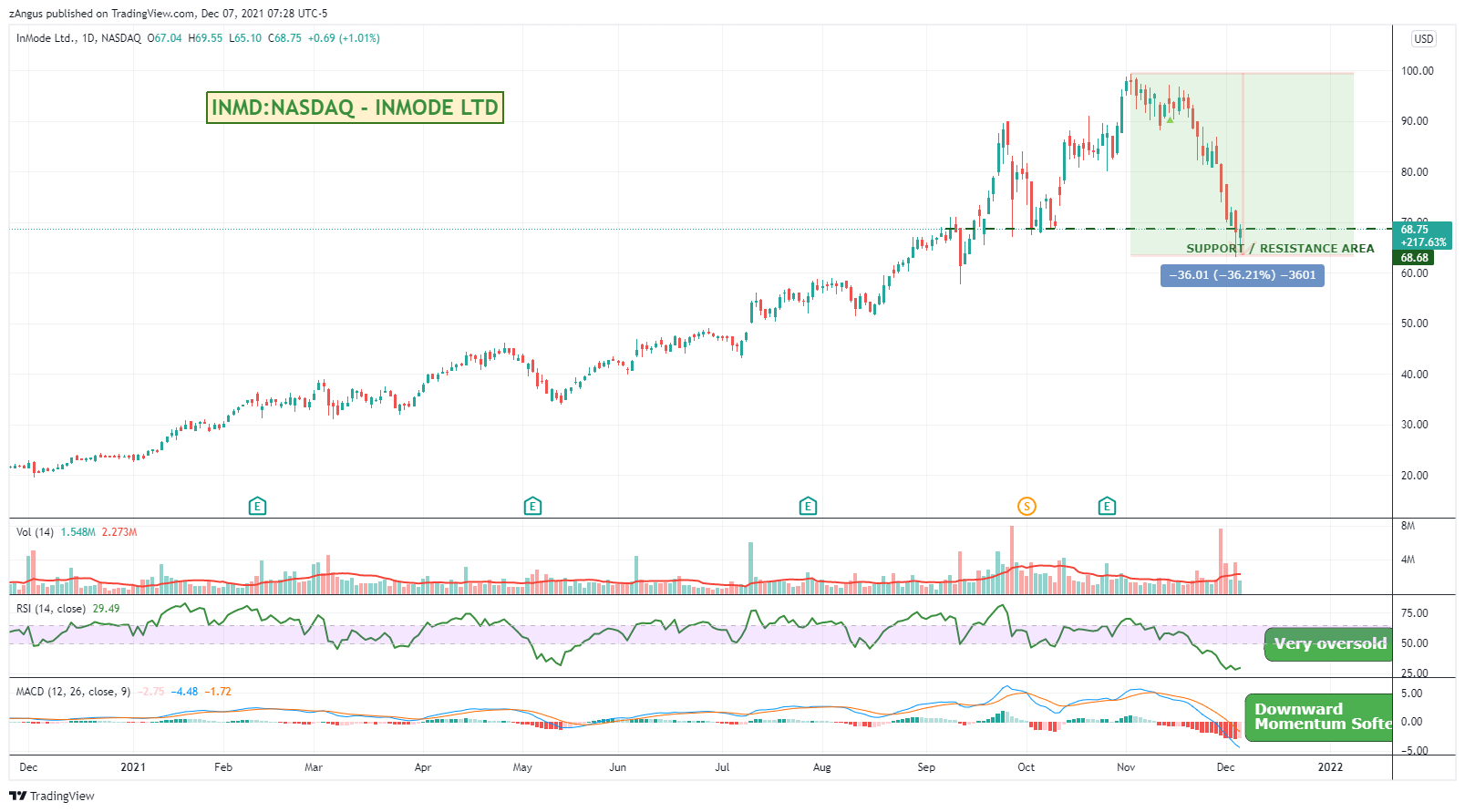1465x812 pixels.
Task: Click the 8M volume axis label
Action: coord(1408,526)
